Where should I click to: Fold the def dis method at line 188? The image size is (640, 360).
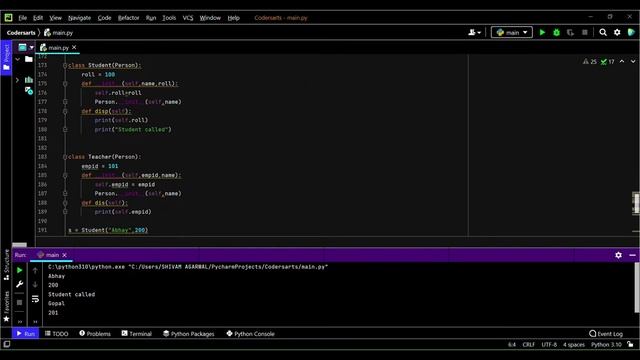[65, 203]
